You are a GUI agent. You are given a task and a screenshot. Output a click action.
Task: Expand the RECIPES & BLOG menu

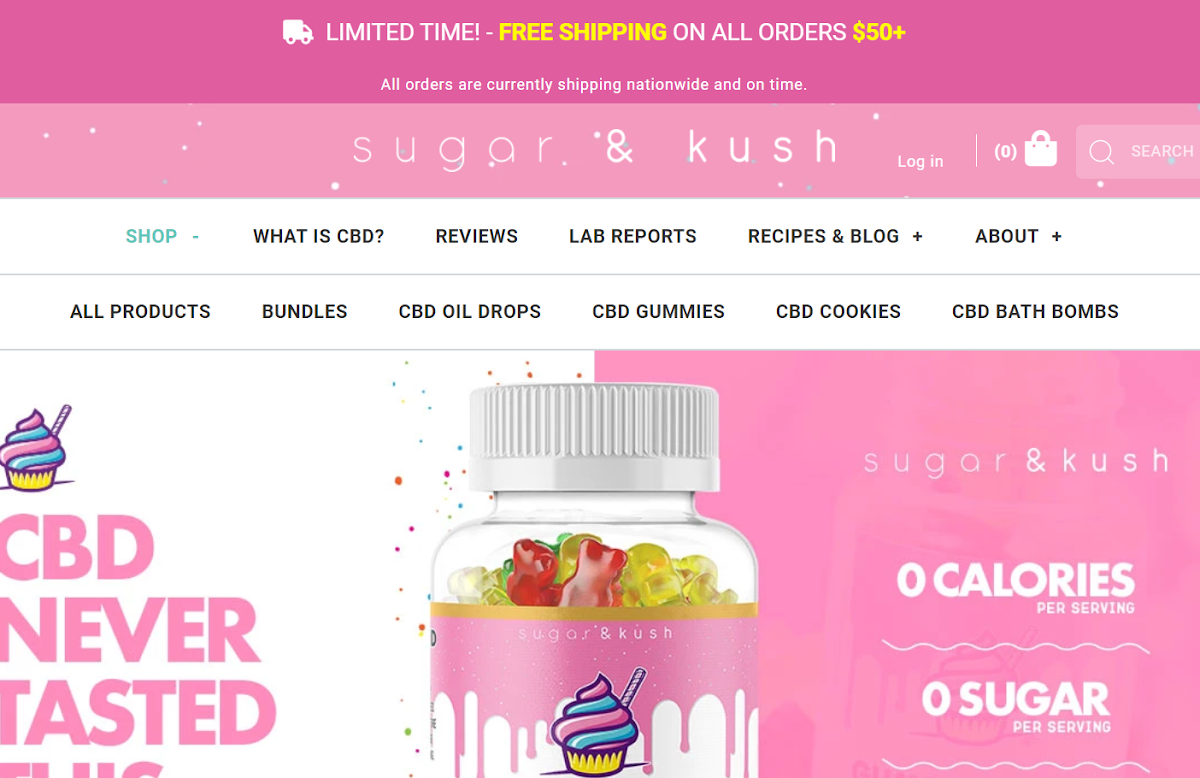[917, 237]
